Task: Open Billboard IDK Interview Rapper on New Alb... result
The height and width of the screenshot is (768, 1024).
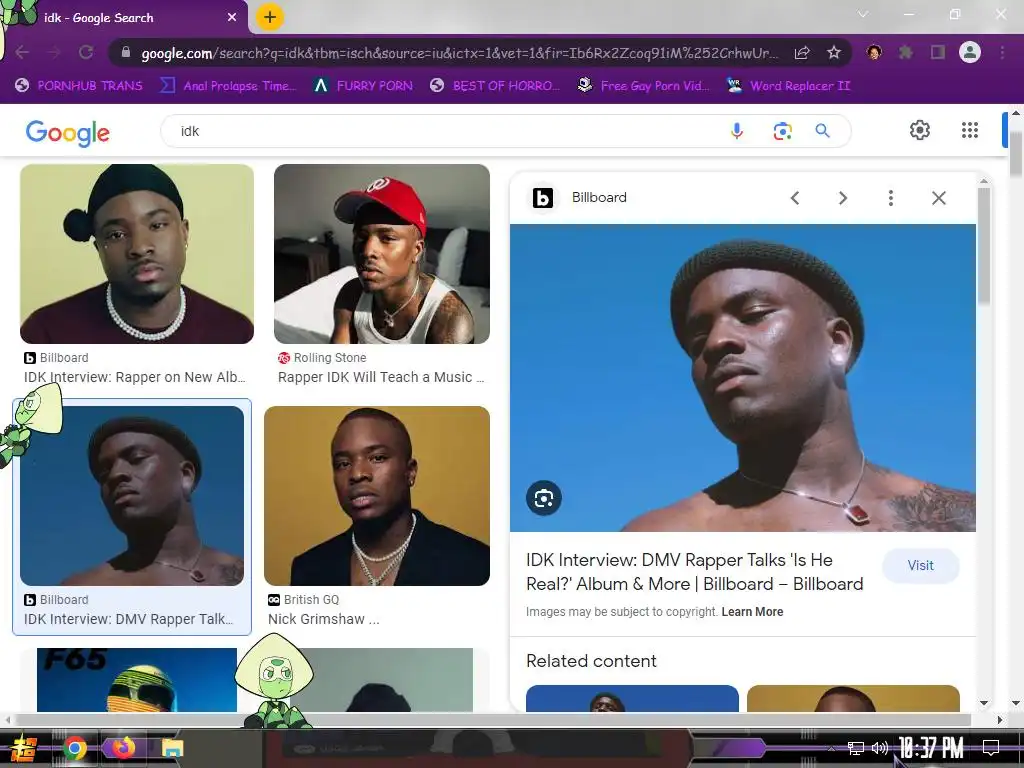Action: [137, 254]
